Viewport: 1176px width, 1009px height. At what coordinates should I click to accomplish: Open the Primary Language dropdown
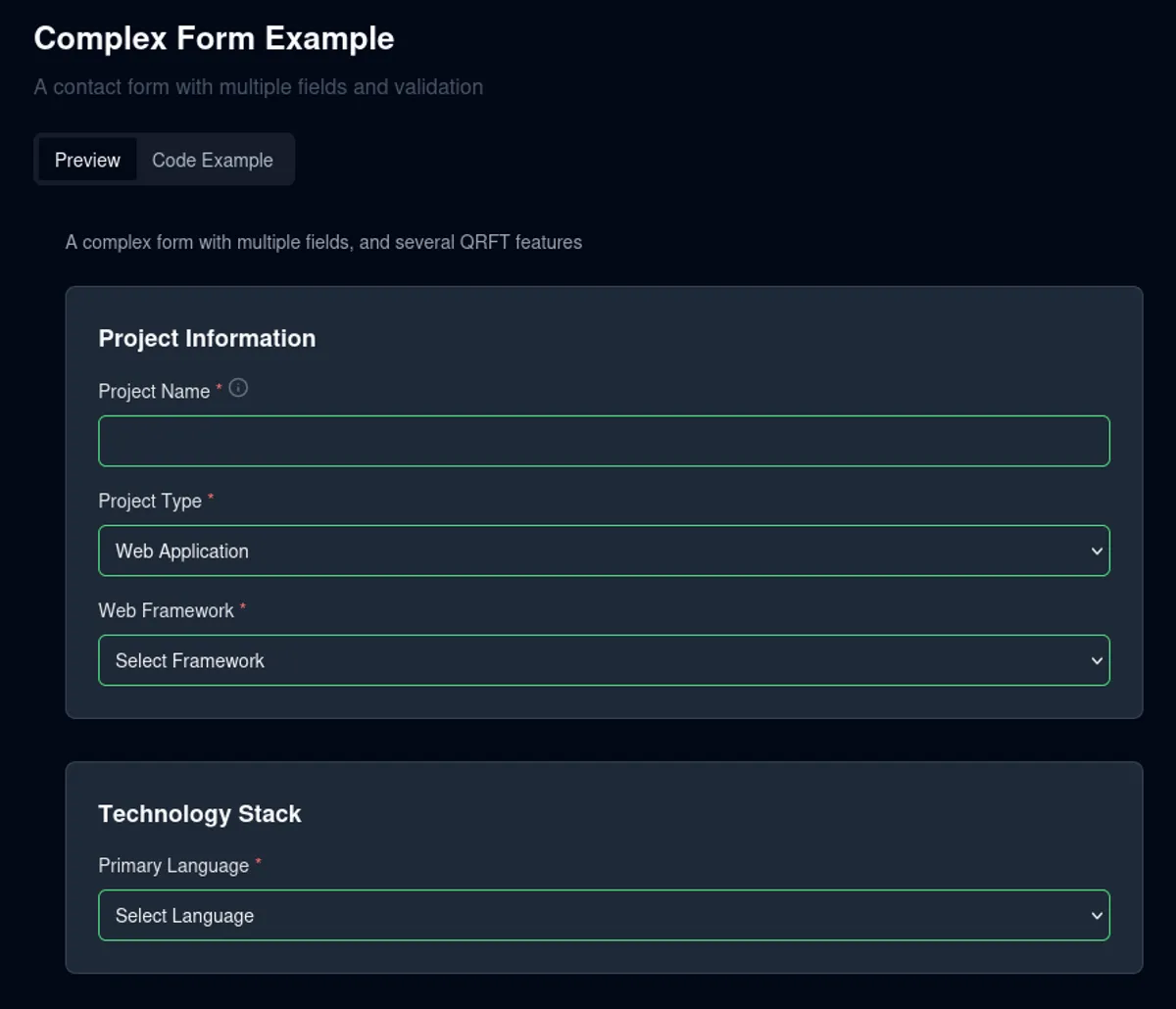603,915
